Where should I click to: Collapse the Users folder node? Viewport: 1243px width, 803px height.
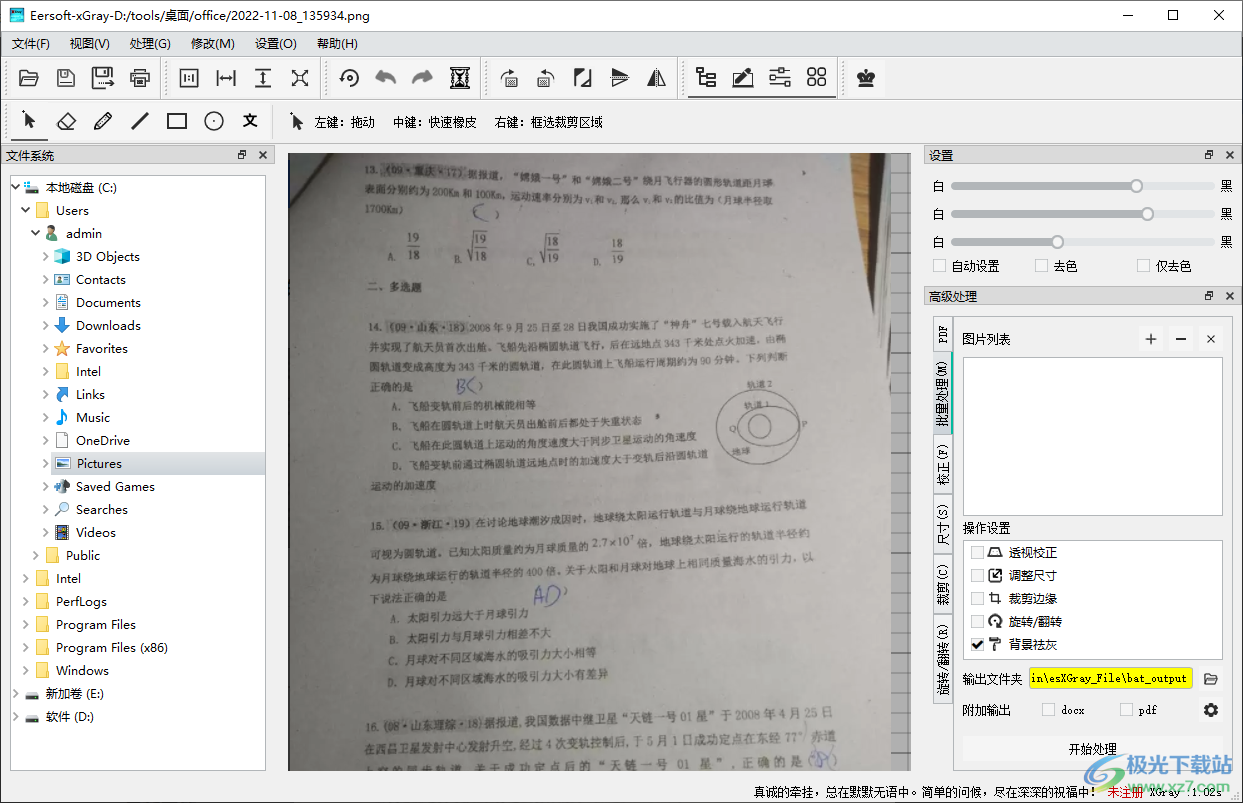(x=26, y=210)
